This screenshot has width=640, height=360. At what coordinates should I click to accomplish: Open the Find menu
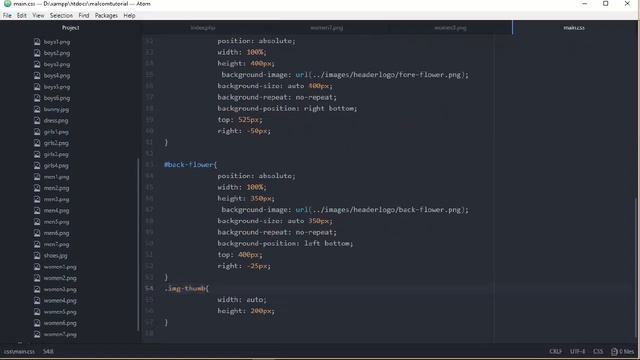pyautogui.click(x=84, y=16)
